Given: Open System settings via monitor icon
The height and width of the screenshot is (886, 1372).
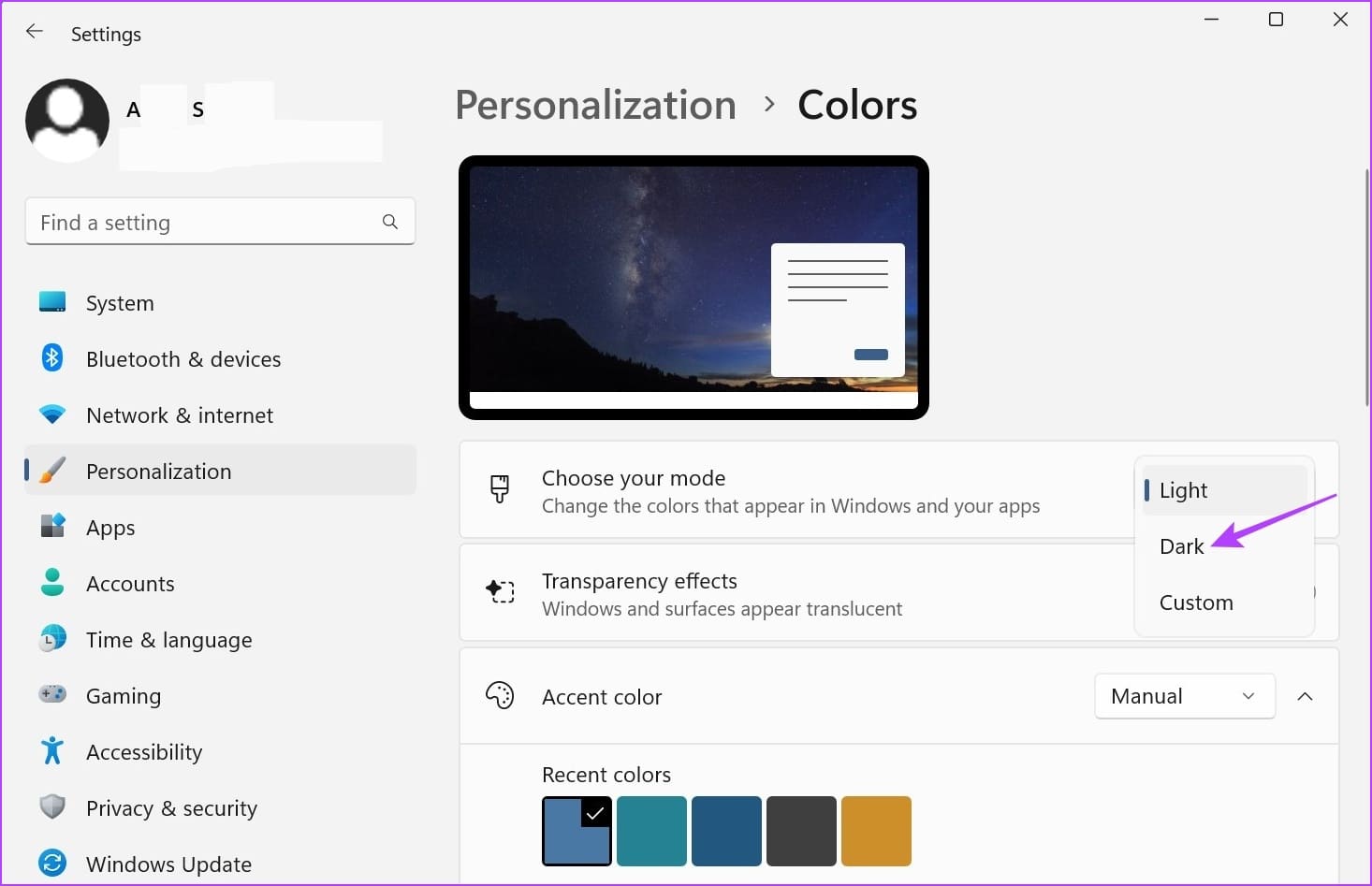Looking at the screenshot, I should tap(52, 302).
